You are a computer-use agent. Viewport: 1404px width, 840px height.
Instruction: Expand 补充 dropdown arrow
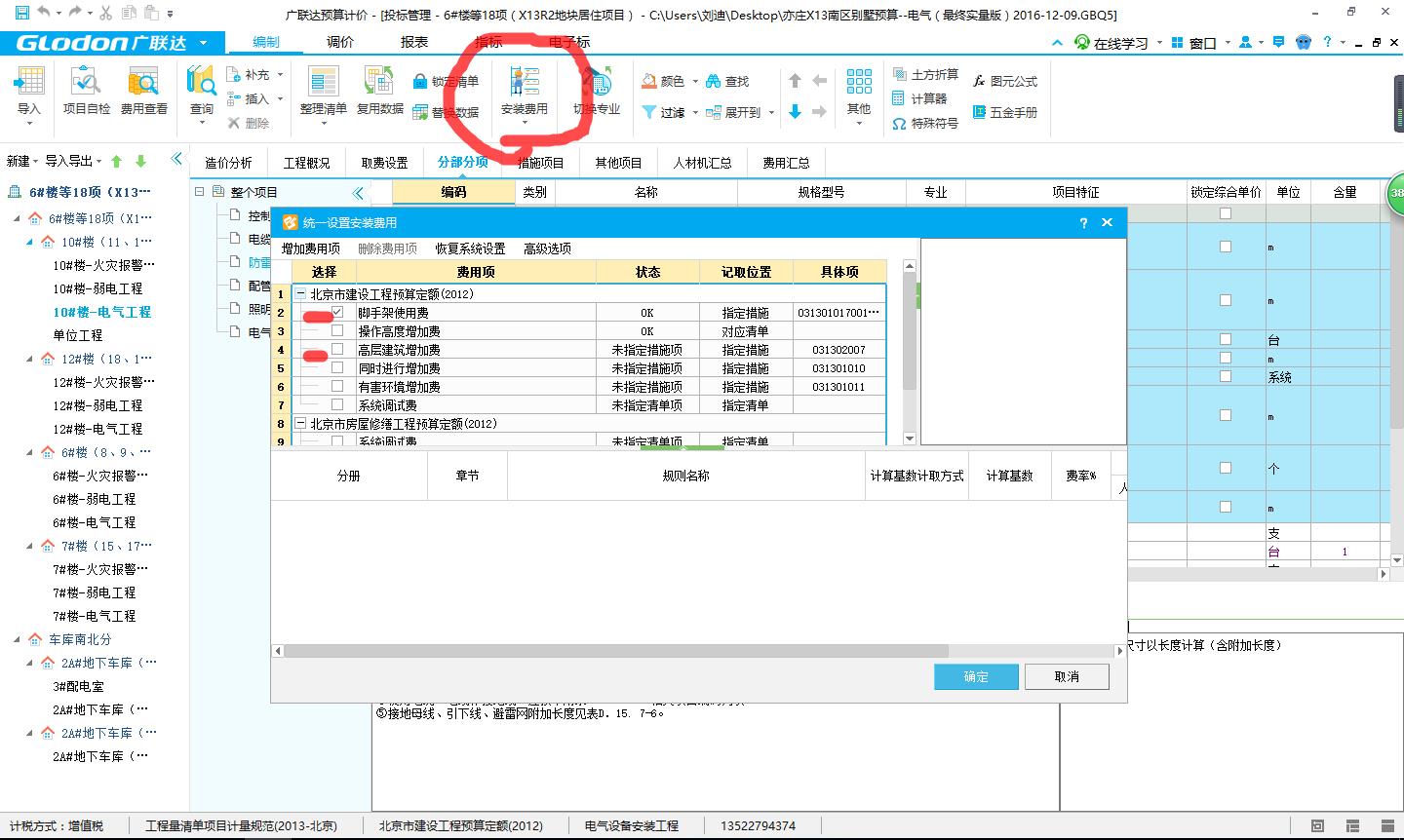tap(280, 75)
